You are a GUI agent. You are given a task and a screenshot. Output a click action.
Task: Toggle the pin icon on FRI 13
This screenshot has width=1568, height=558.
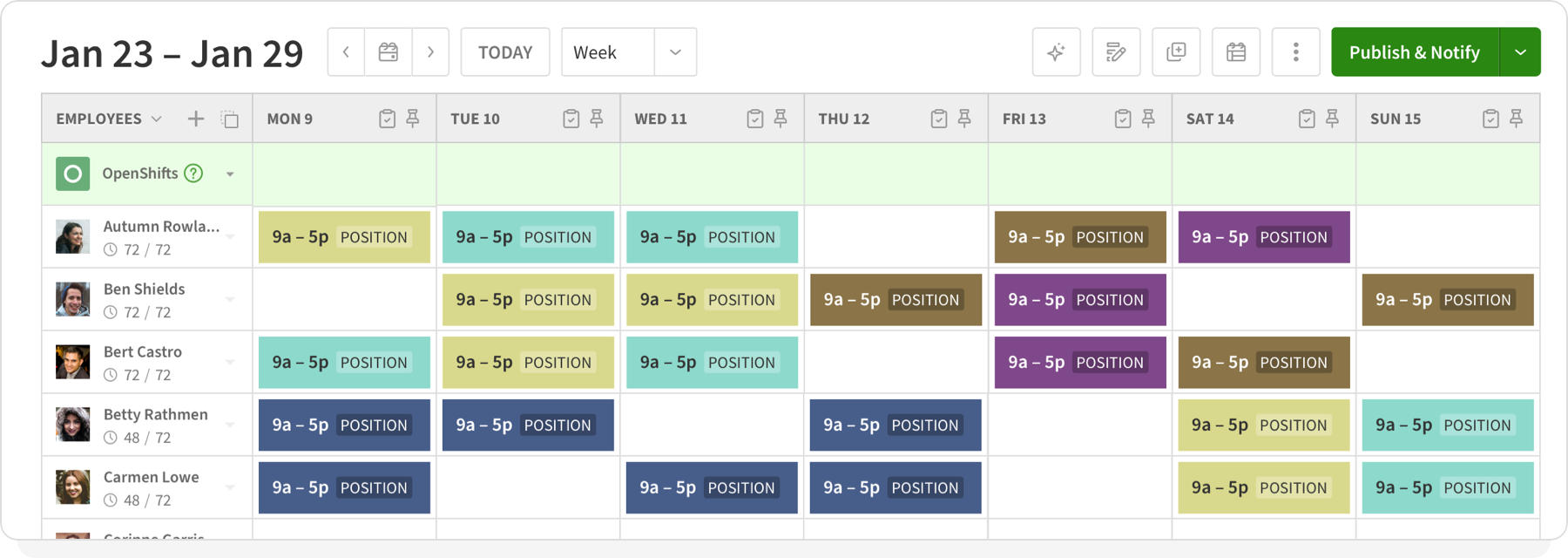[1148, 119]
